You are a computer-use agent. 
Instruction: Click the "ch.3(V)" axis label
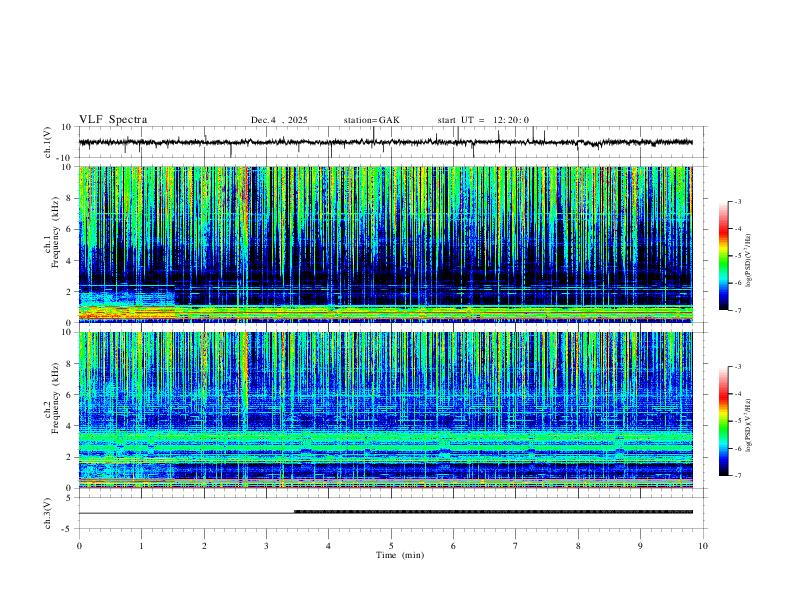(x=48, y=513)
